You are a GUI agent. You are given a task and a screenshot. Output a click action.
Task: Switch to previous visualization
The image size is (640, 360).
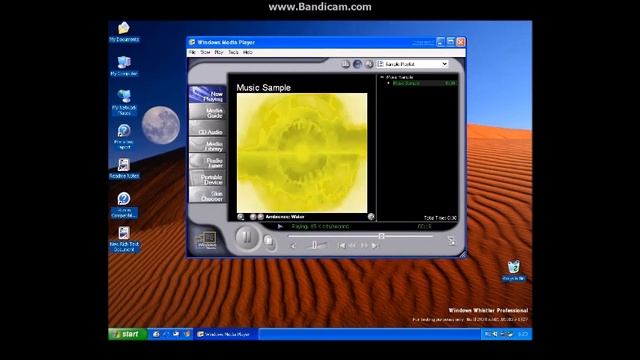253,217
